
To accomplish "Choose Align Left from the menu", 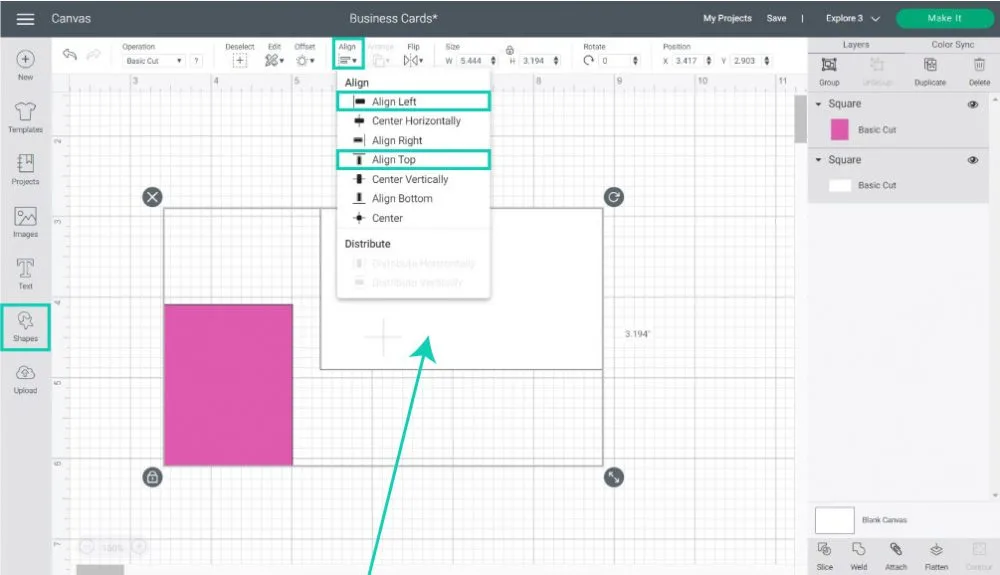I will (394, 102).
